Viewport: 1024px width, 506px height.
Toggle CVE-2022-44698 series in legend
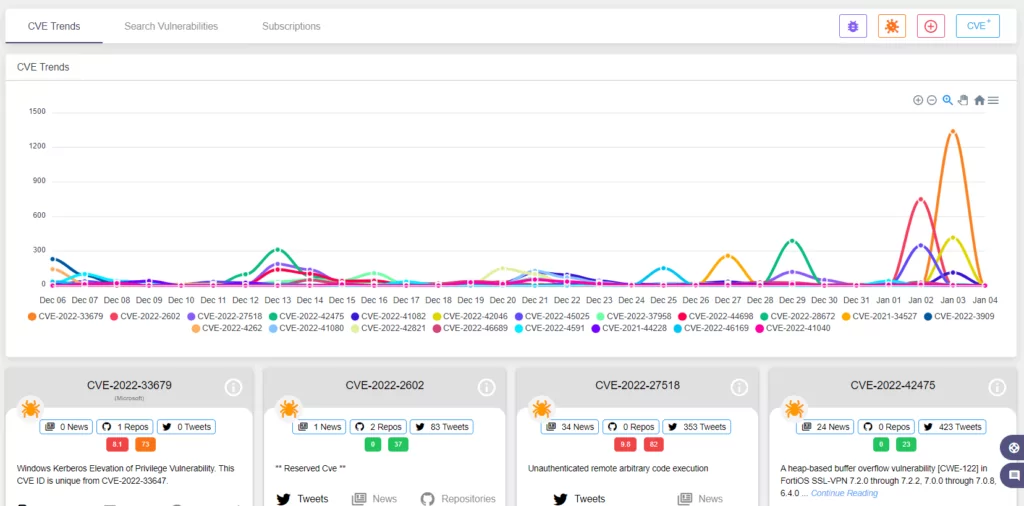716,316
